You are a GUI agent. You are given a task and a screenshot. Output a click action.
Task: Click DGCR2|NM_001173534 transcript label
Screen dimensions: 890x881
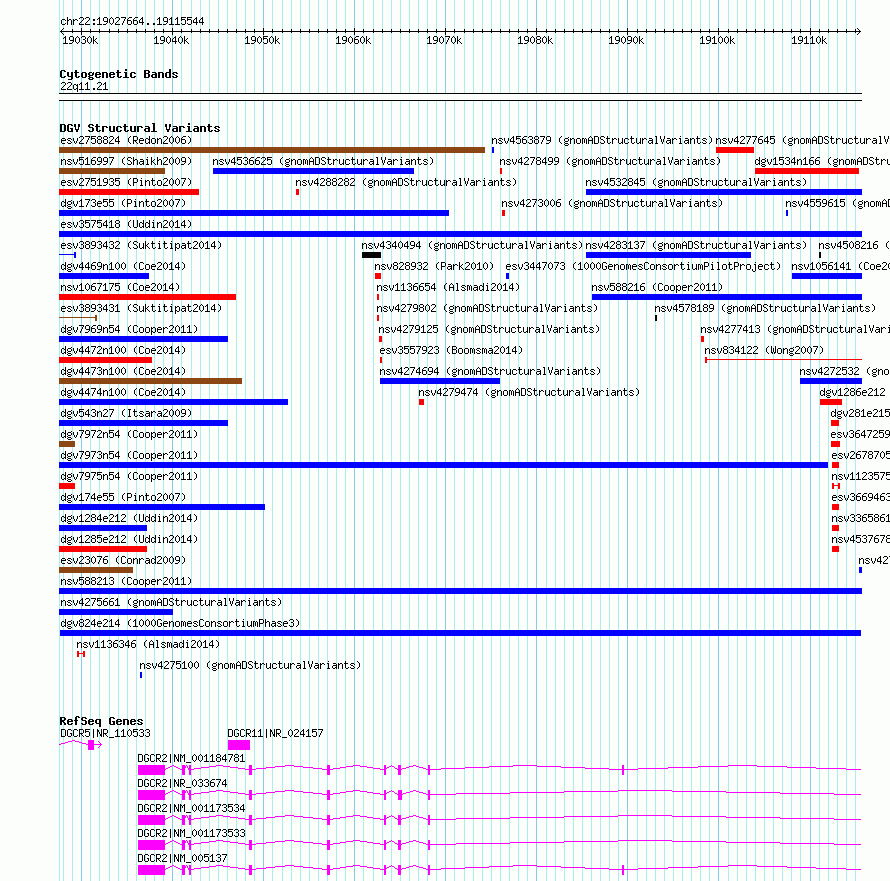pos(191,808)
